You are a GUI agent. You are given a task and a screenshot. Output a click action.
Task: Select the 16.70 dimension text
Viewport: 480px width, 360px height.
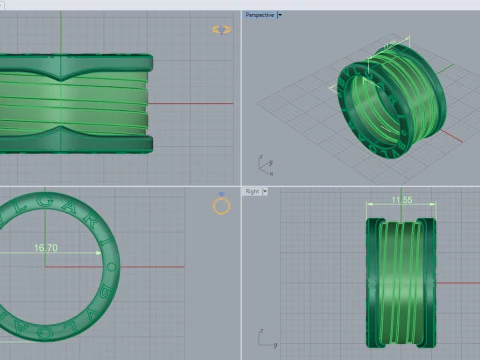click(x=46, y=248)
